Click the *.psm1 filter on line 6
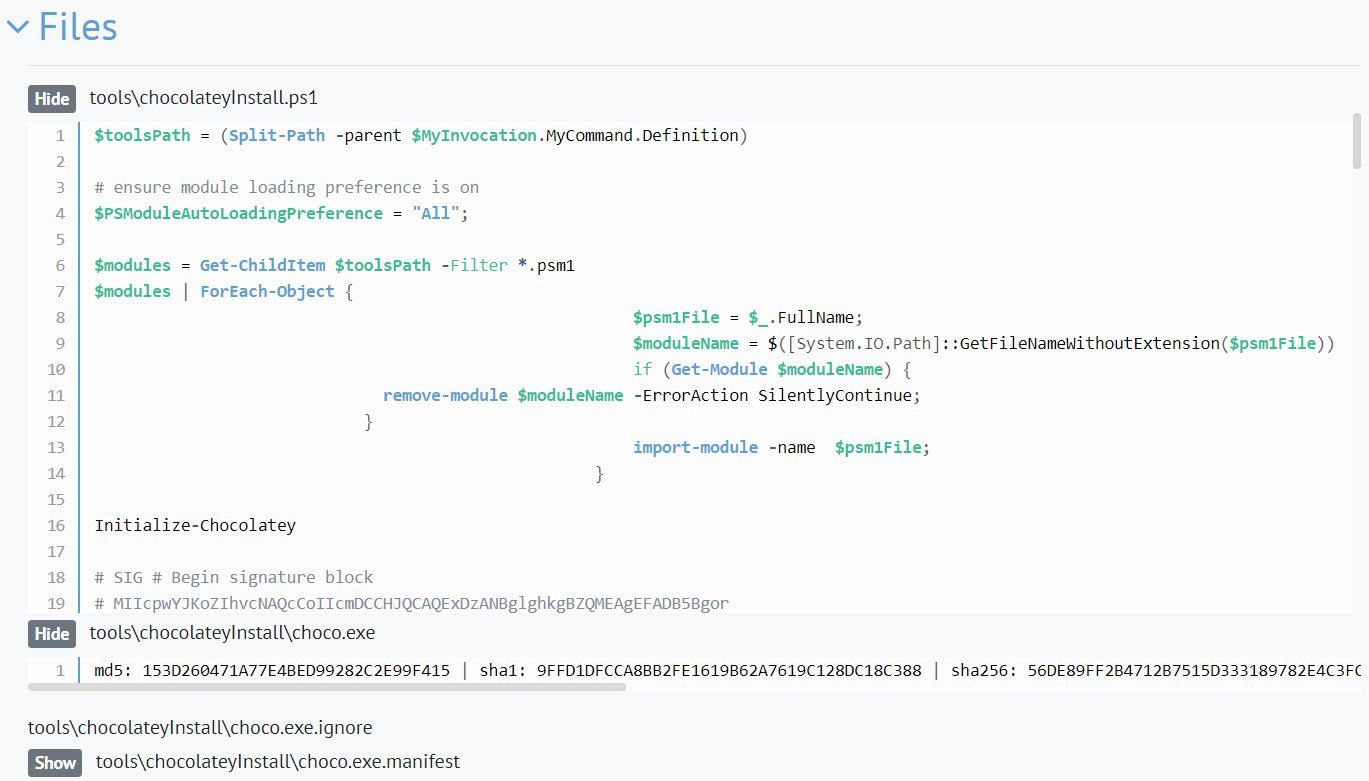1369x781 pixels. pyautogui.click(x=546, y=265)
